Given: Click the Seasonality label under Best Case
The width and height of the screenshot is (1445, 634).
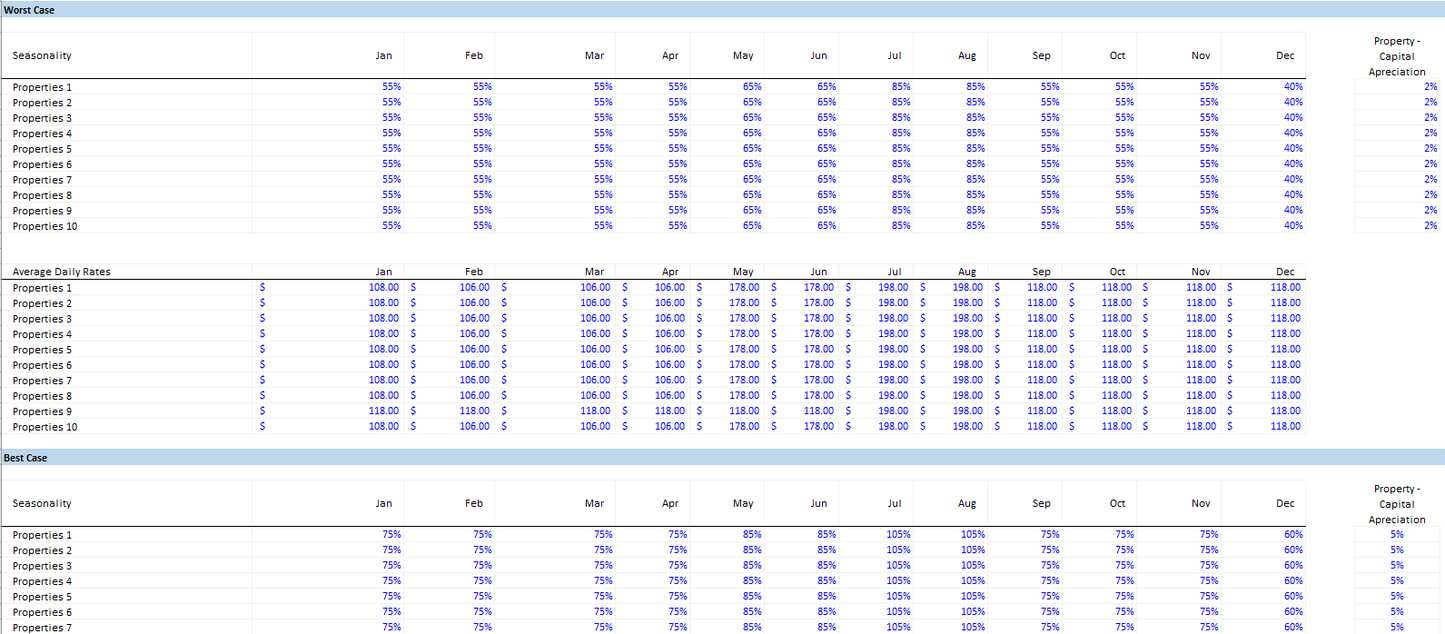Looking at the screenshot, I should coord(42,504).
